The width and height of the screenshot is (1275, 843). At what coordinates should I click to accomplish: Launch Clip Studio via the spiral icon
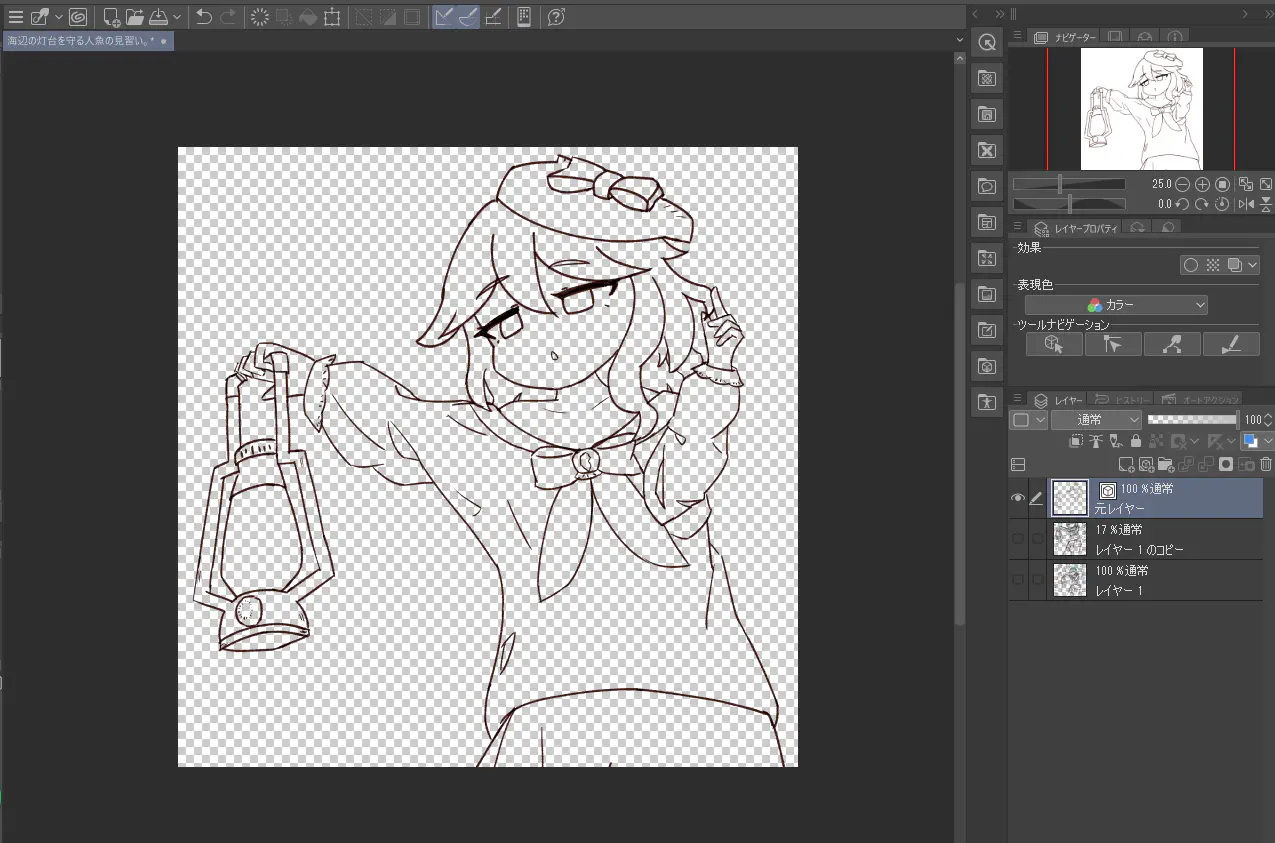78,17
